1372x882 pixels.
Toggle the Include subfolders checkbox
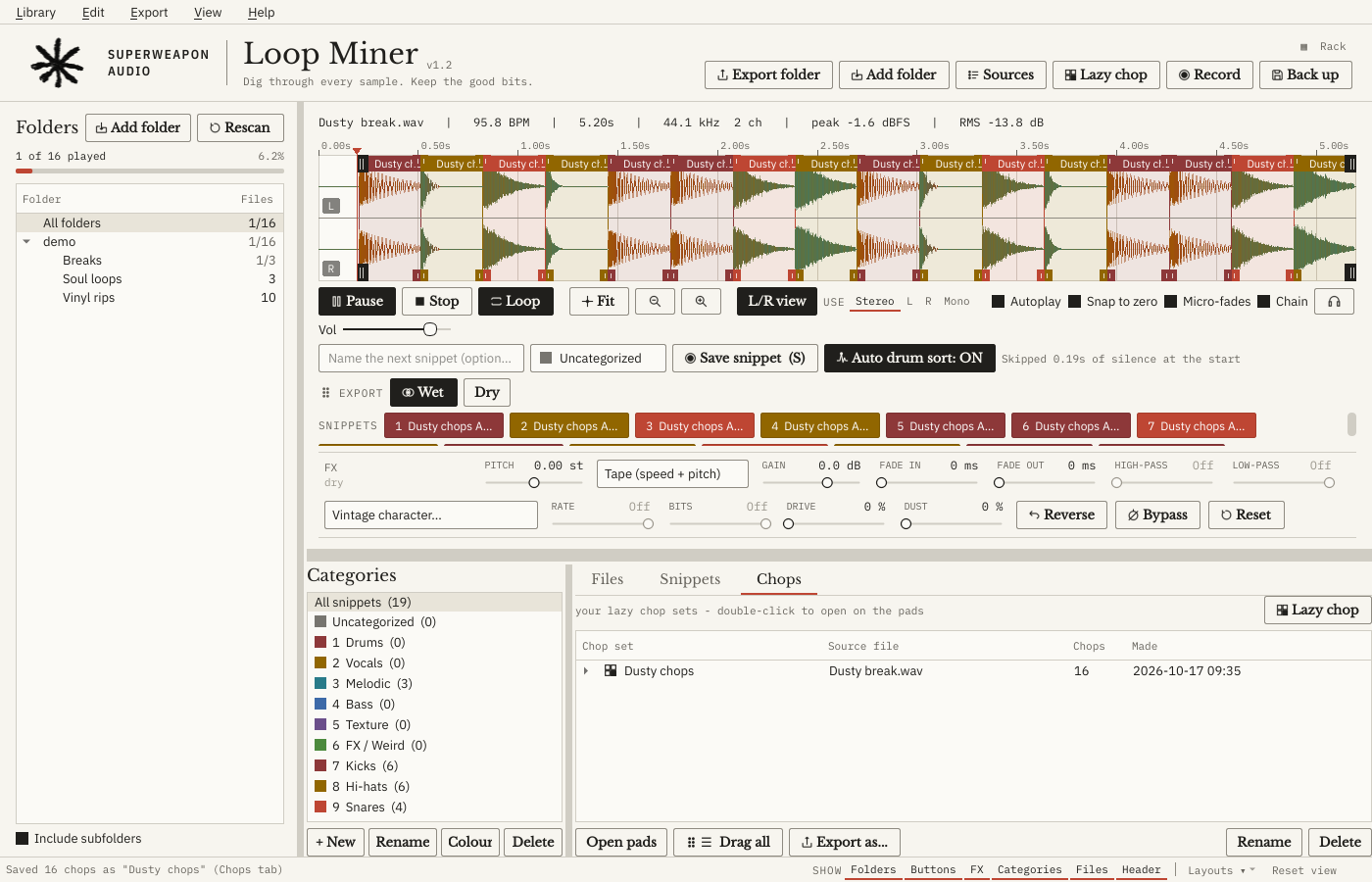[x=22, y=838]
